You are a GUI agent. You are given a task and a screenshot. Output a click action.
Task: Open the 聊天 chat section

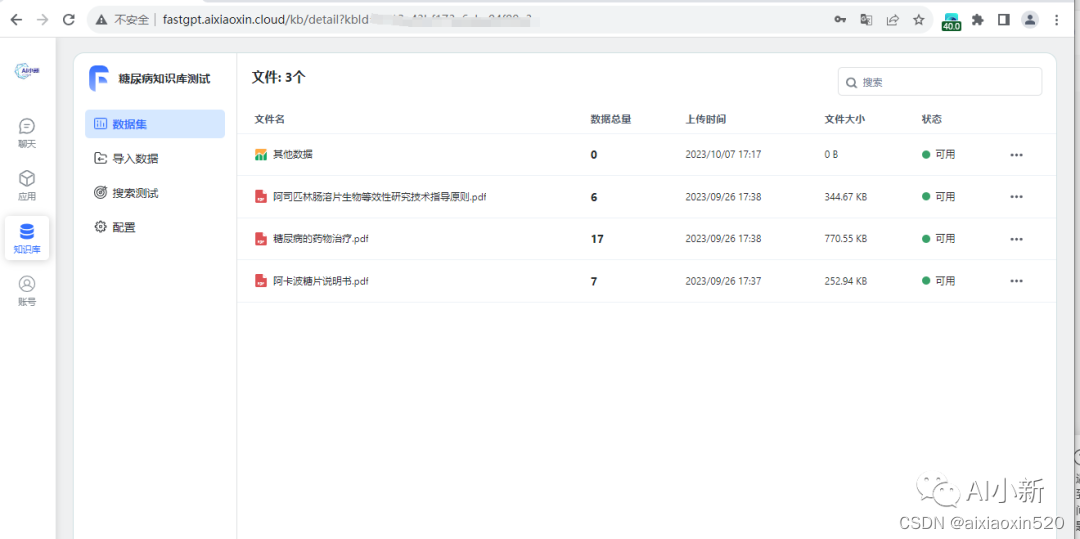pyautogui.click(x=27, y=134)
